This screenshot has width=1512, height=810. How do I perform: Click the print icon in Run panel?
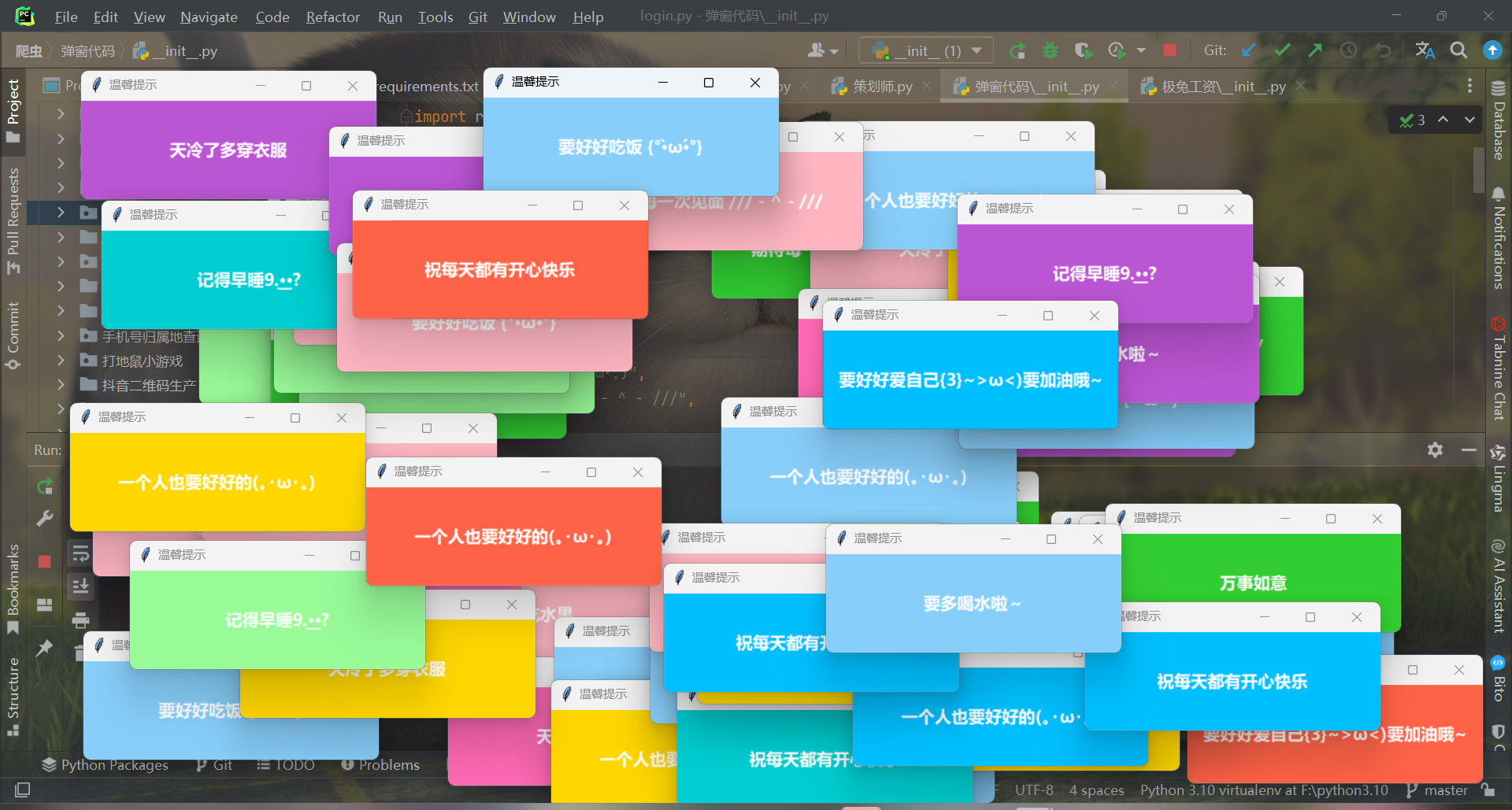tap(80, 620)
